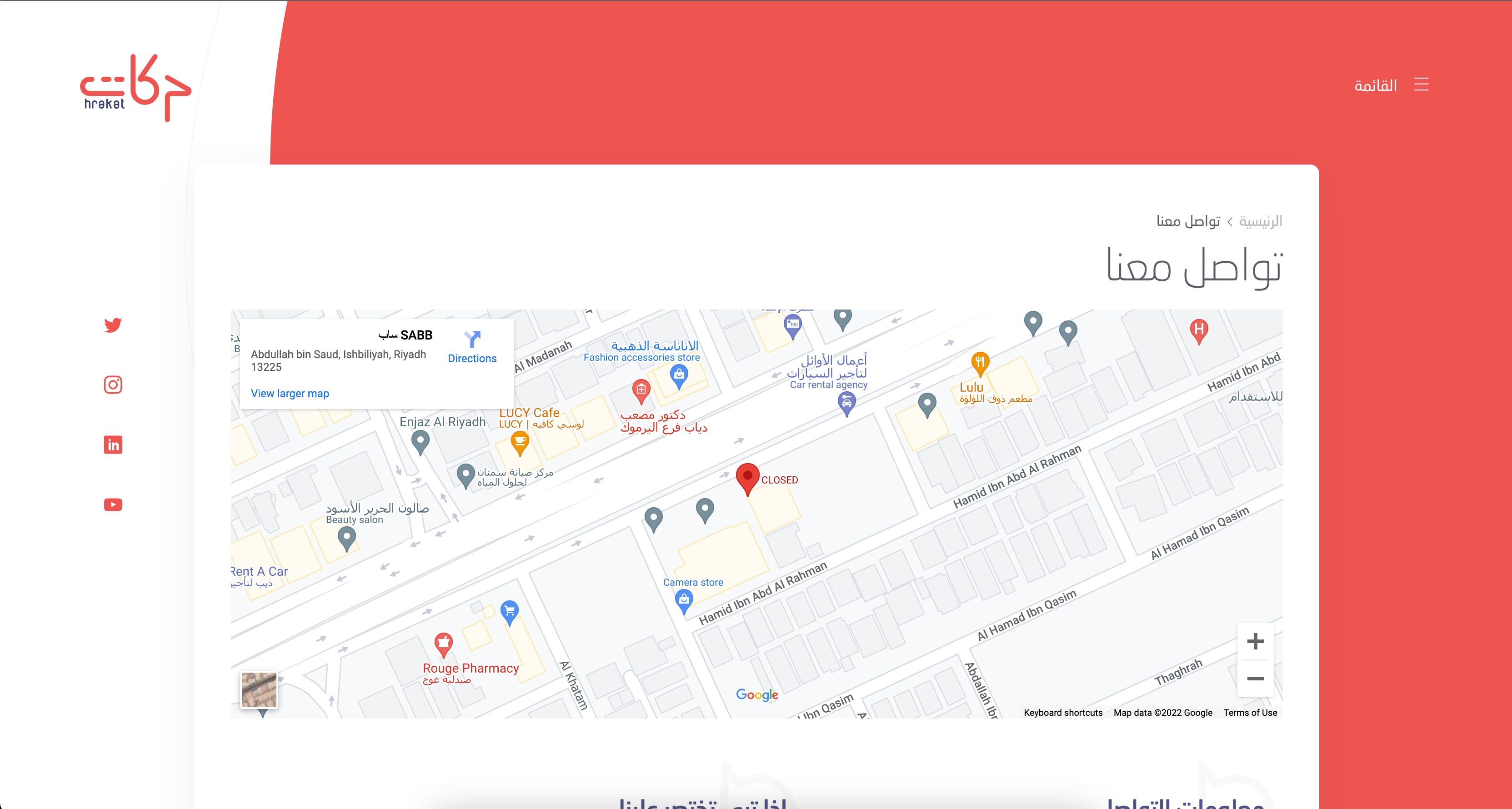Zoom in on the map
This screenshot has width=1512, height=809.
pyautogui.click(x=1255, y=641)
